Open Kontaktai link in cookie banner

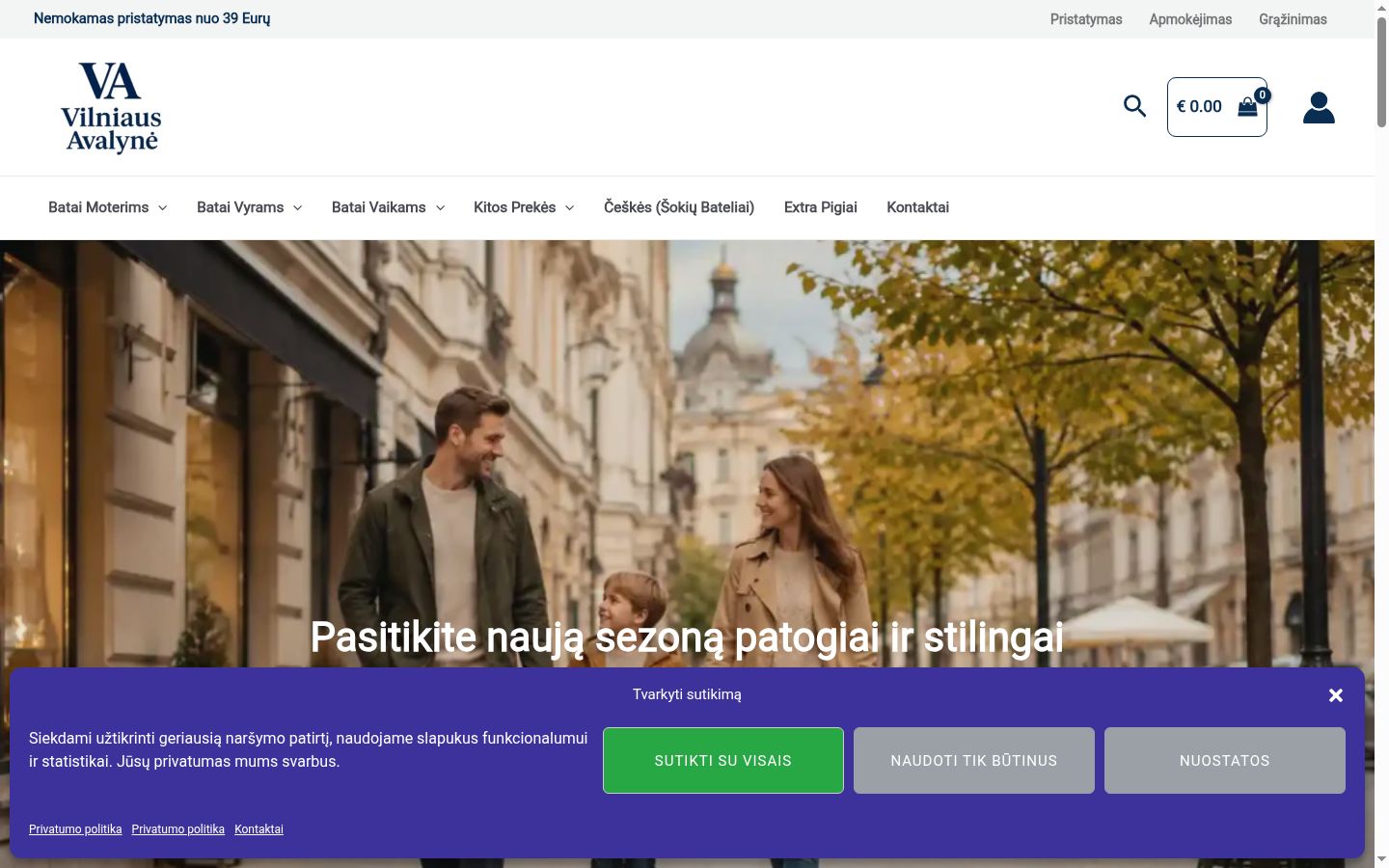pyautogui.click(x=259, y=829)
